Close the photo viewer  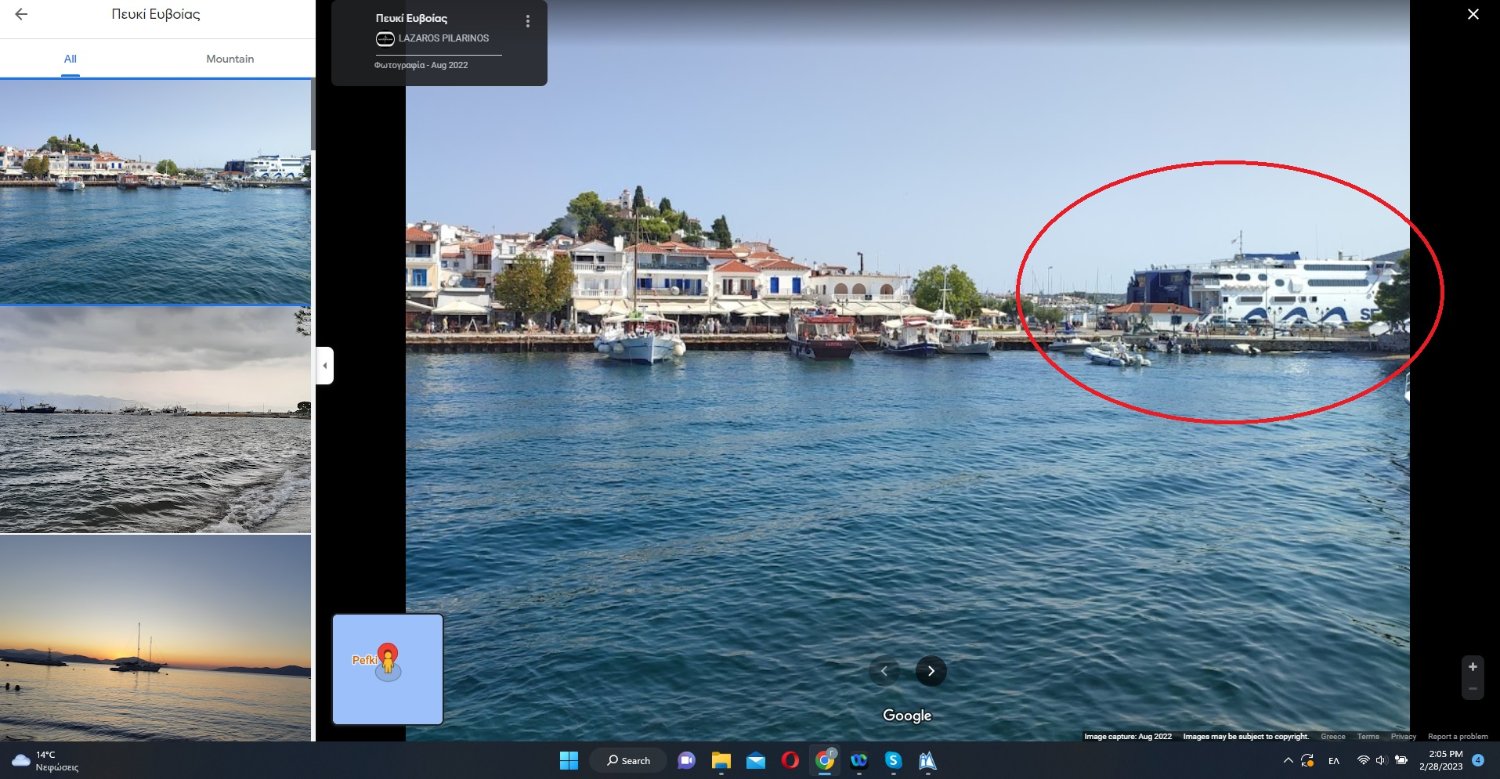tap(1472, 14)
